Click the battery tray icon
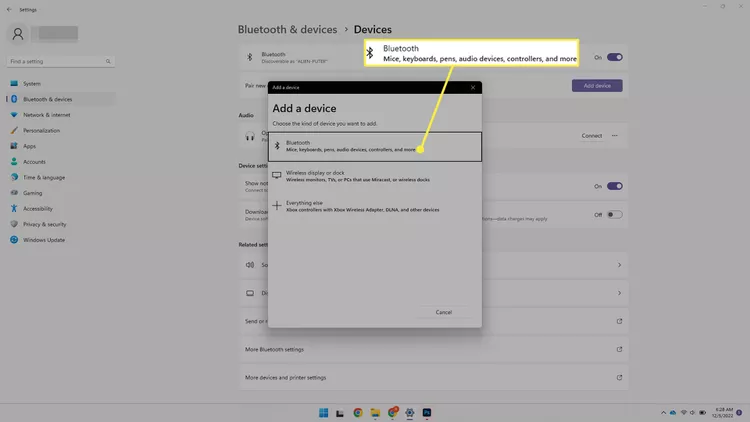 (x=702, y=412)
